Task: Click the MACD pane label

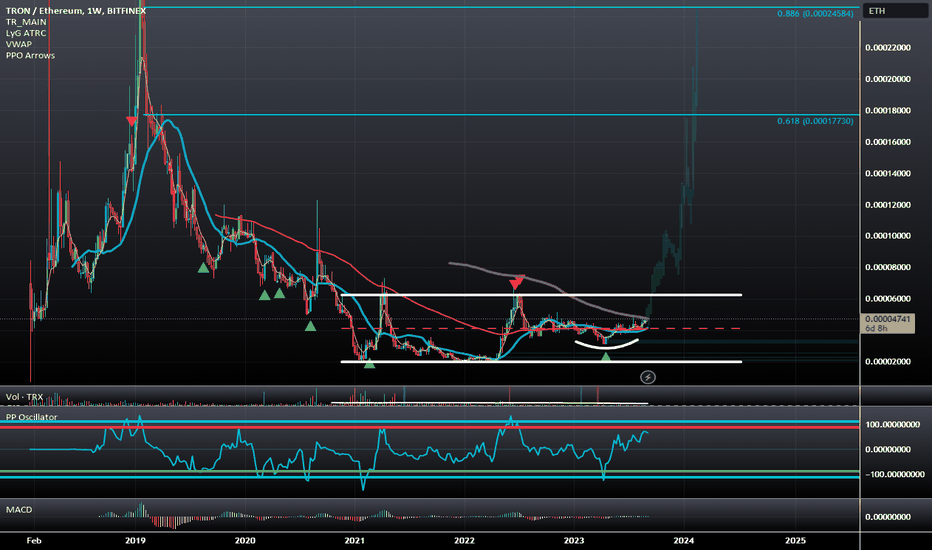Action: [x=19, y=510]
